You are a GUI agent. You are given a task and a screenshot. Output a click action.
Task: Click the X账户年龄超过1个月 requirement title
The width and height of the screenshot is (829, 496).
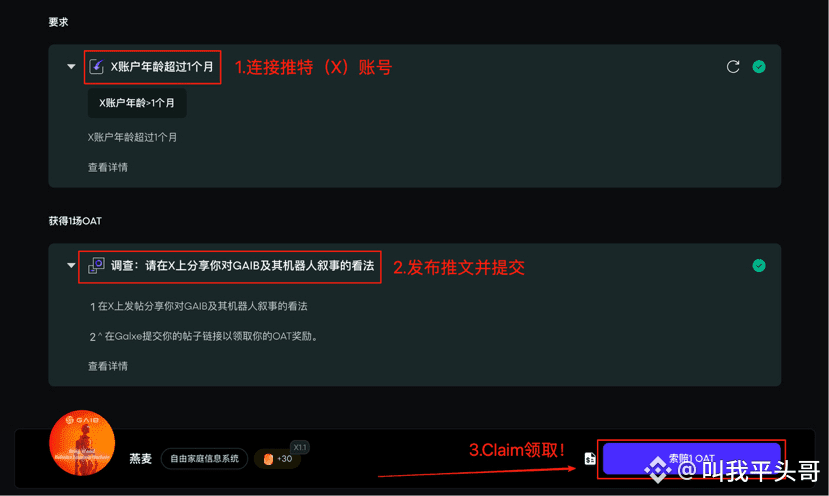coord(162,67)
